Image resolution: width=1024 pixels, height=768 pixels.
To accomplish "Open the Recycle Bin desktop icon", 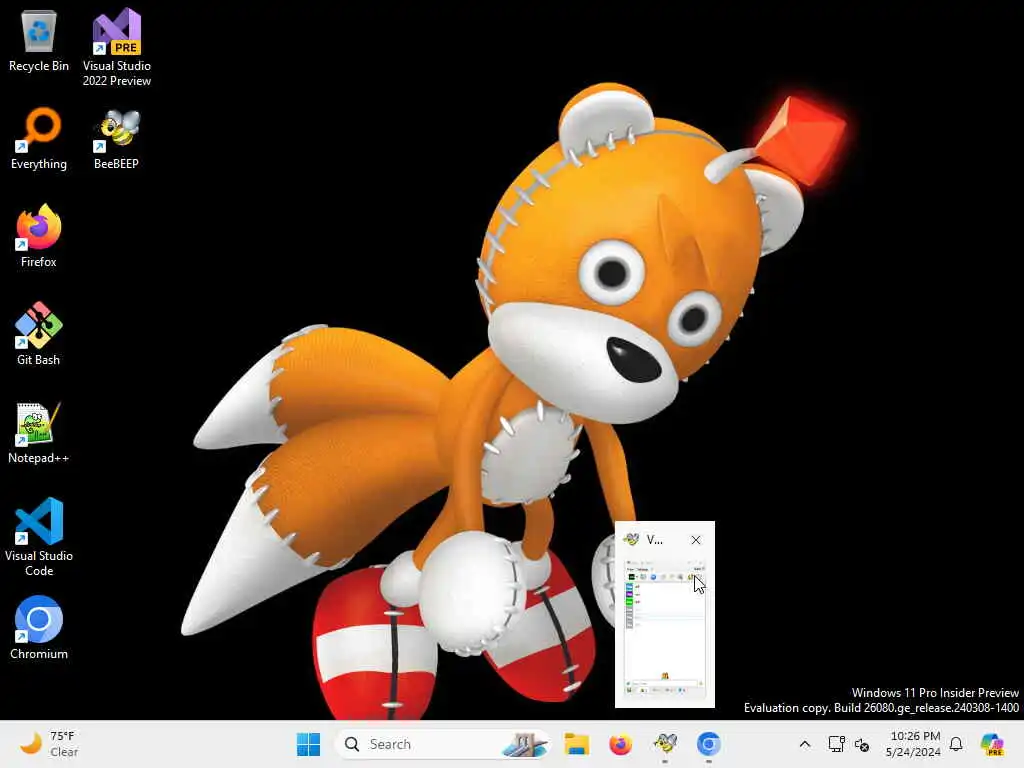I will tap(39, 40).
